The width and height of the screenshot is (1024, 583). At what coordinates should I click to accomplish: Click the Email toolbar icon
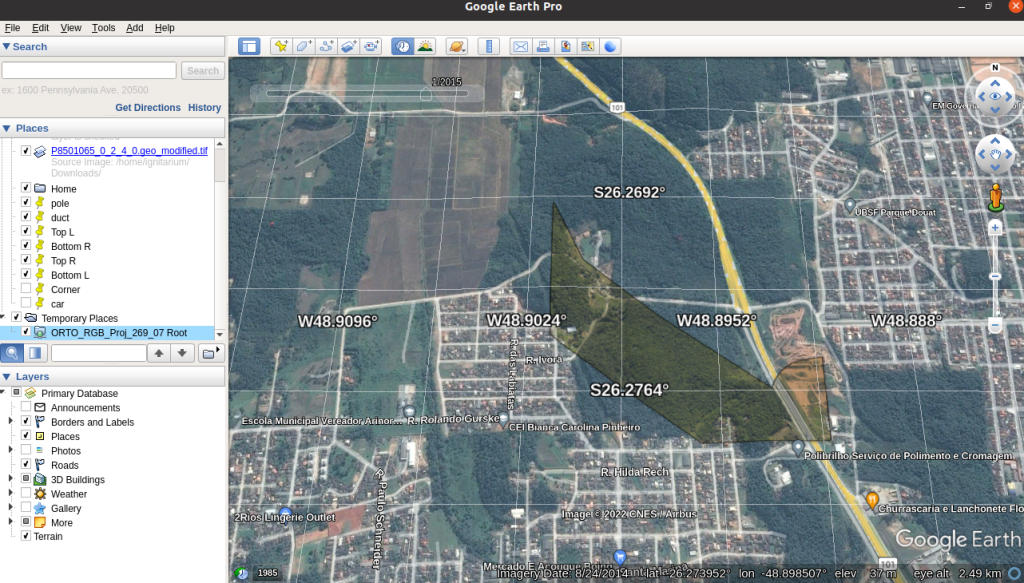tap(520, 46)
